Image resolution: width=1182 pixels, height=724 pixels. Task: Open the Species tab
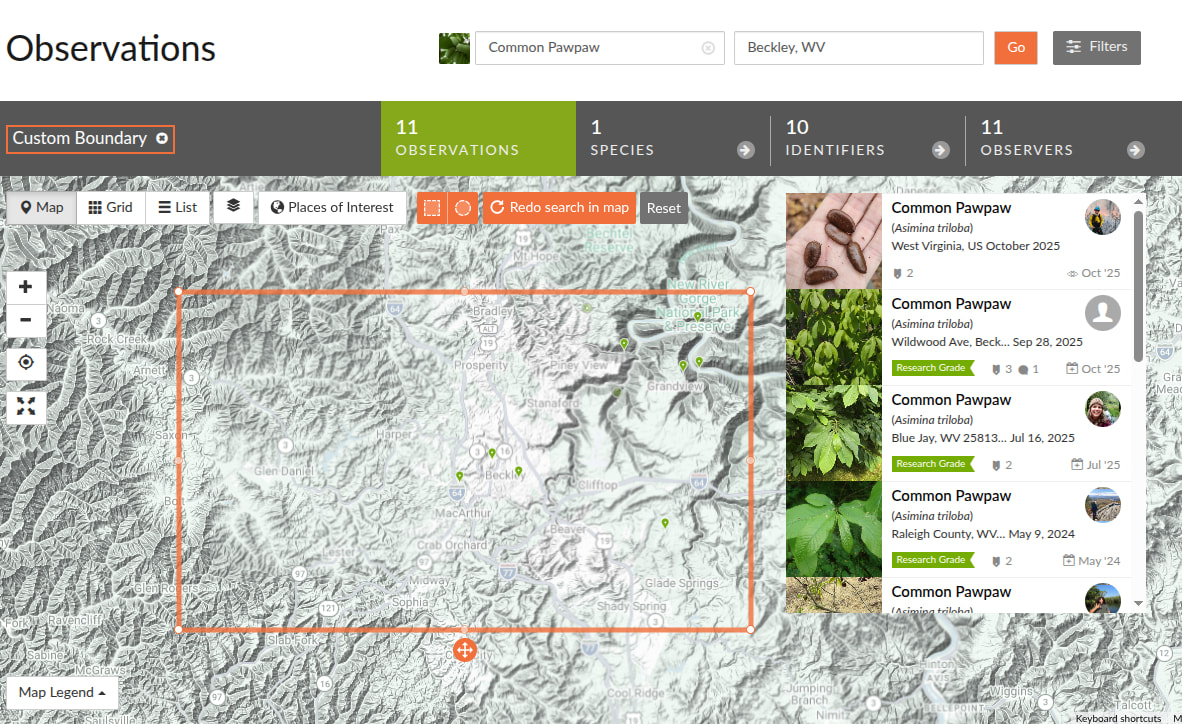tap(671, 139)
